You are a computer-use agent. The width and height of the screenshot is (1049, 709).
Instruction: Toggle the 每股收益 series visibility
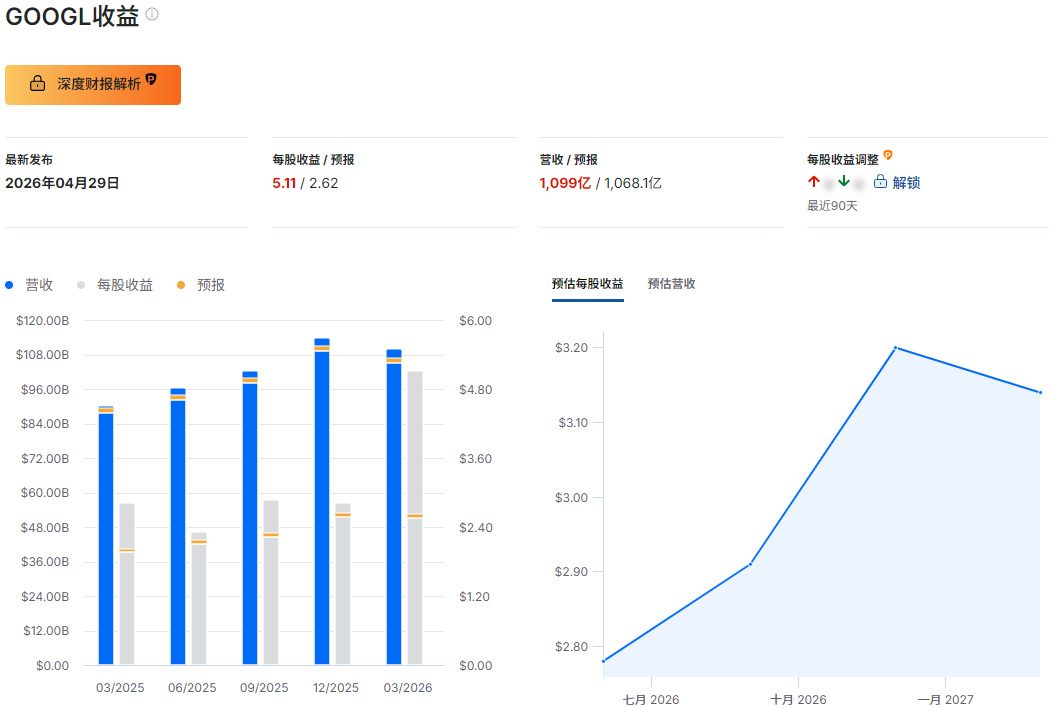click(127, 285)
